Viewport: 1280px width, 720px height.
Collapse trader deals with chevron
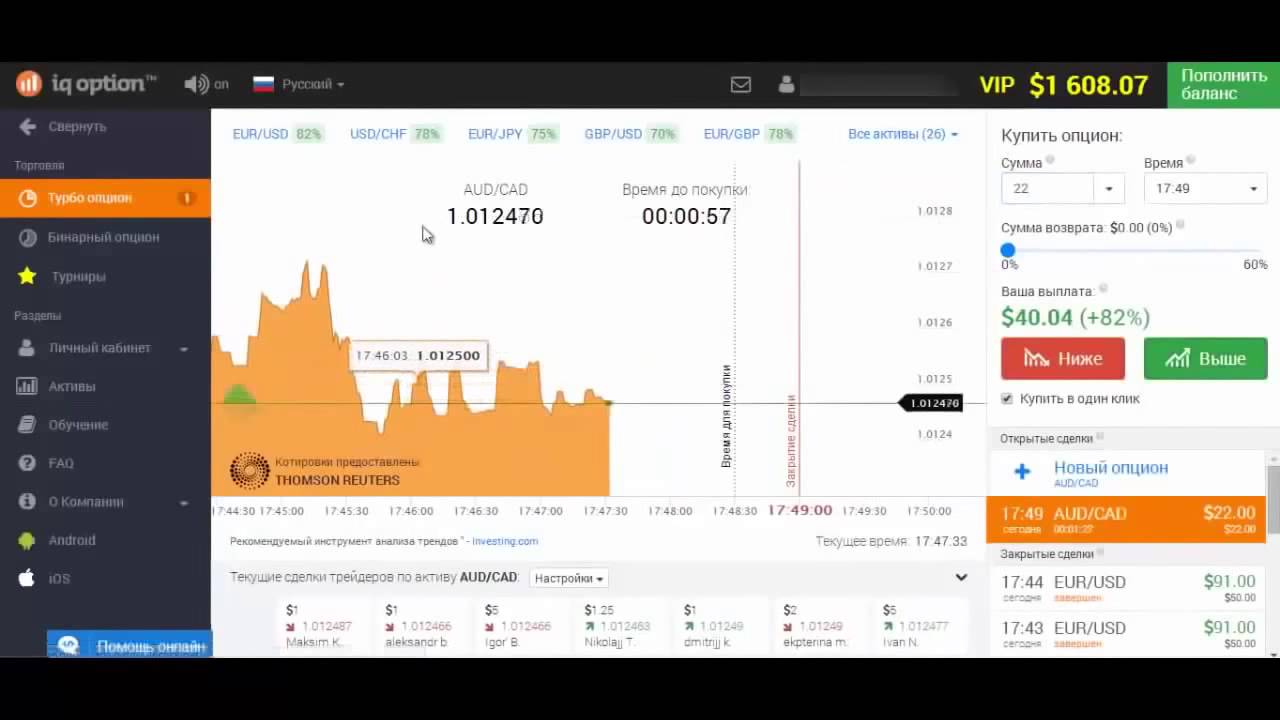(961, 577)
